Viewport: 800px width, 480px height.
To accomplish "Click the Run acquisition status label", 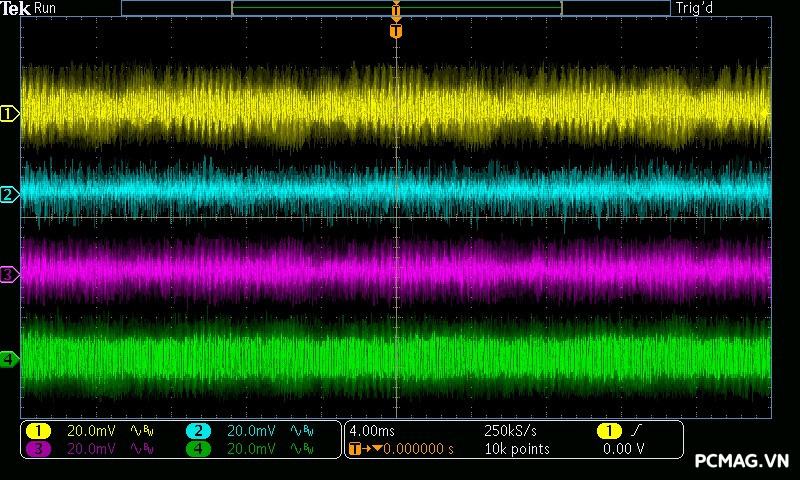I will pyautogui.click(x=46, y=8).
